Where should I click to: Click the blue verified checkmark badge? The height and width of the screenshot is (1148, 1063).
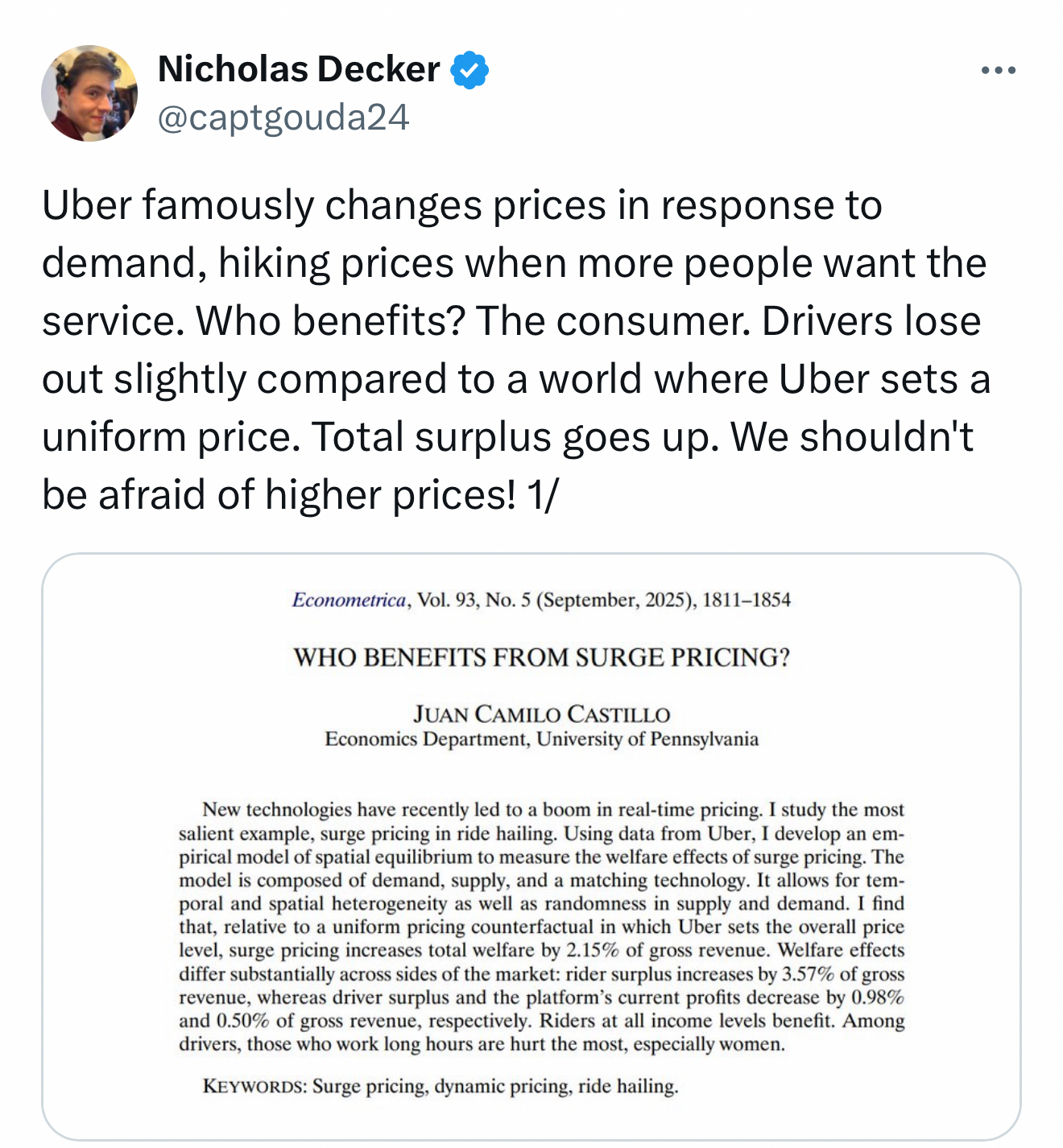(x=469, y=70)
